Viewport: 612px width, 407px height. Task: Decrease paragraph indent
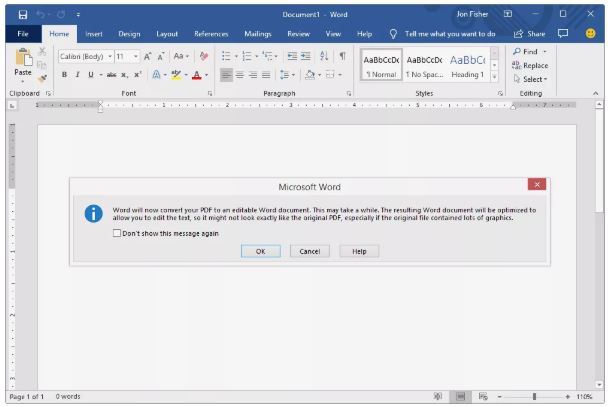click(292, 56)
